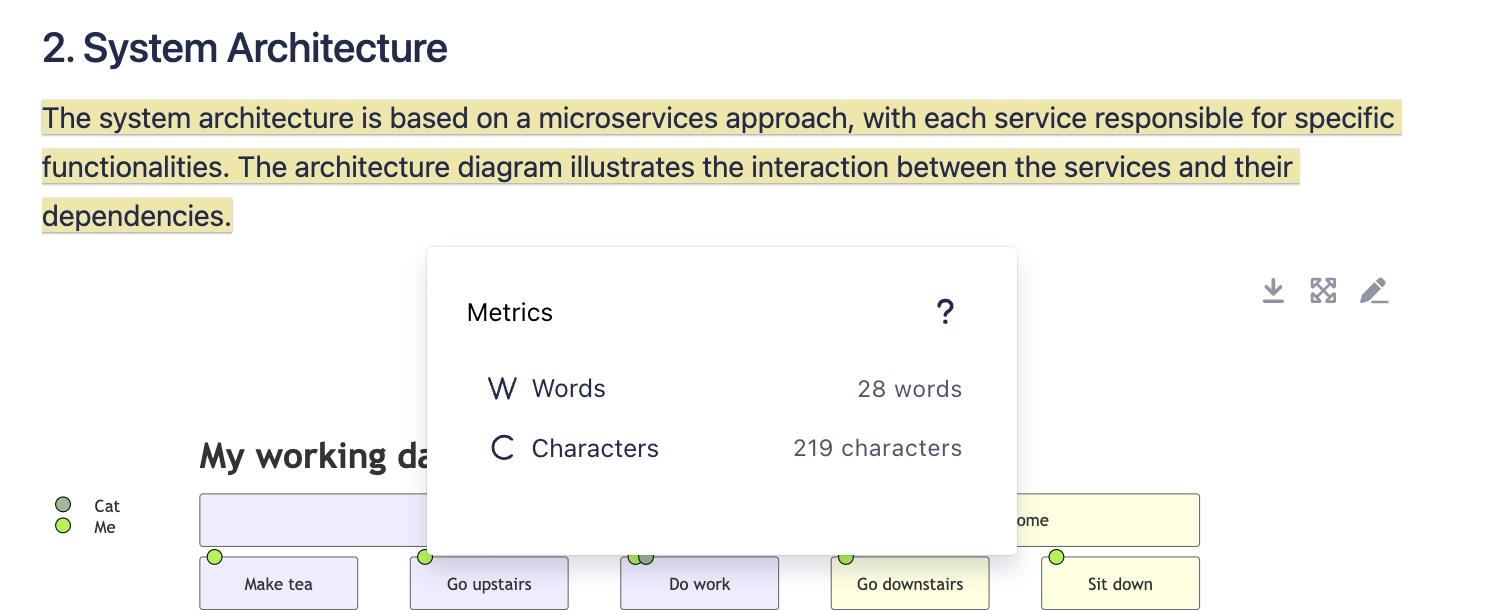
Task: Select the Go downstairs task box
Action: pos(910,584)
